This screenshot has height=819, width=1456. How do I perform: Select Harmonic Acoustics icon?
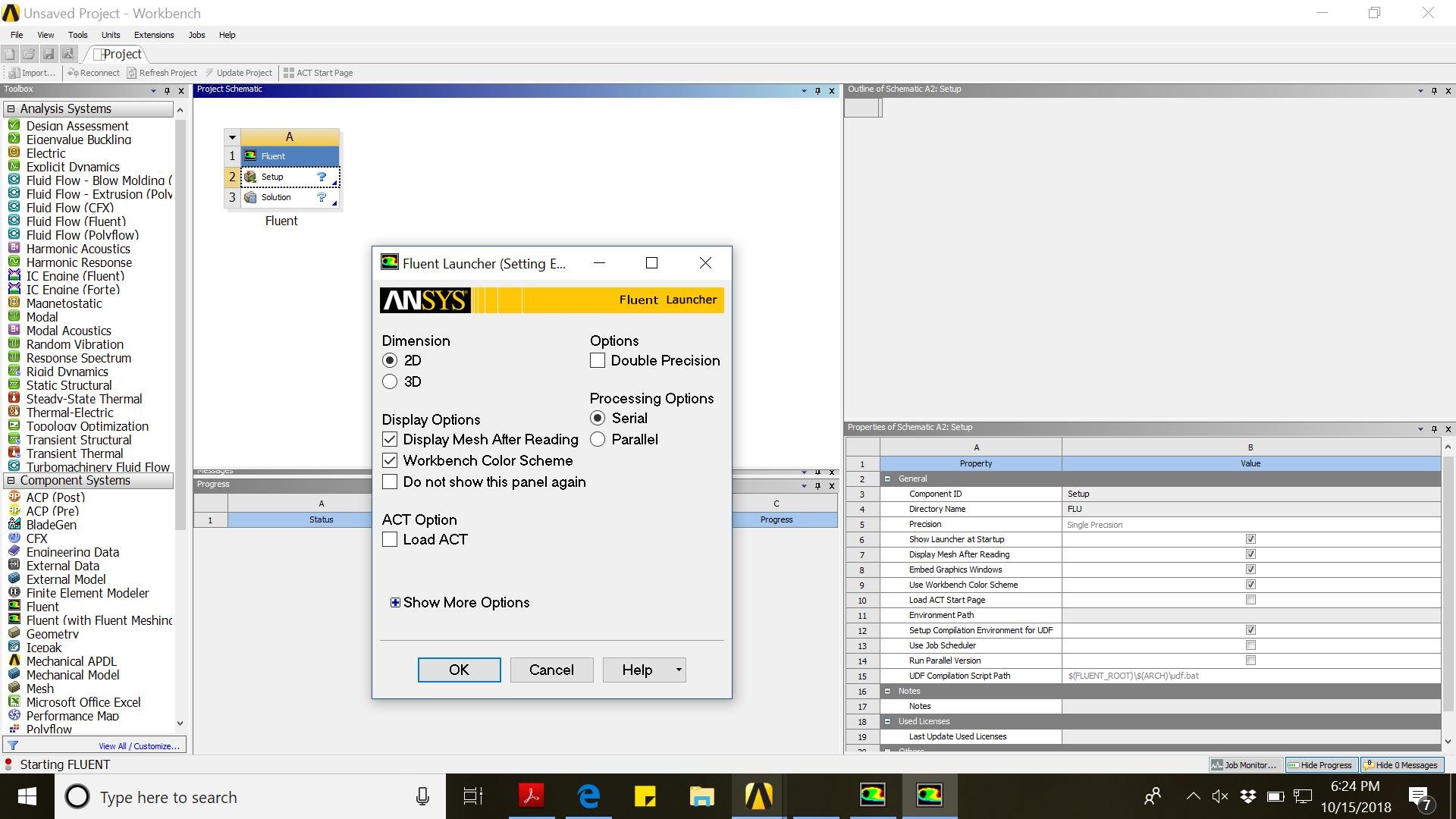tap(14, 248)
